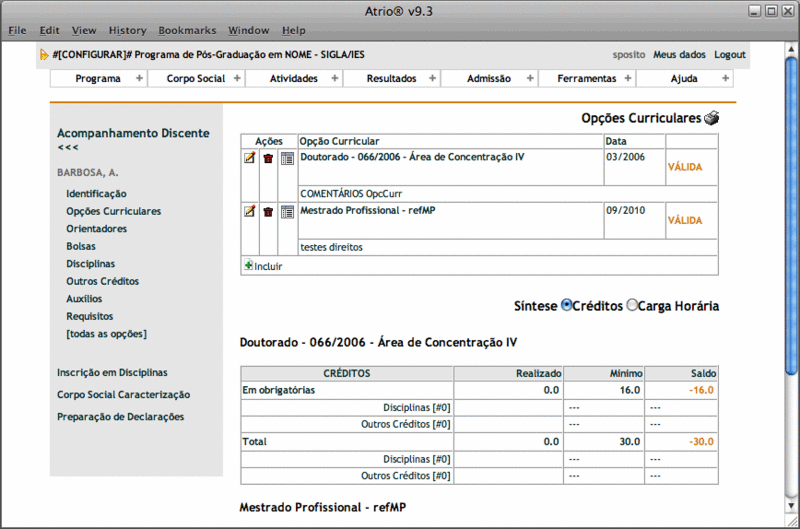The height and width of the screenshot is (529, 800).
Task: Edit the Mestrado Profissional entry
Action: (249, 211)
